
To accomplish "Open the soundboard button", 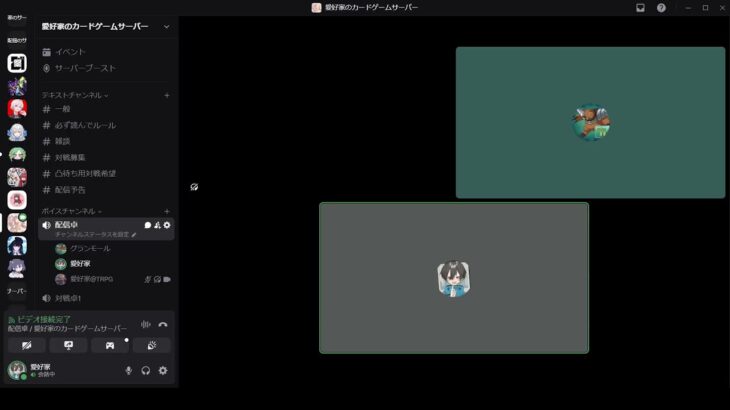I will tap(151, 345).
